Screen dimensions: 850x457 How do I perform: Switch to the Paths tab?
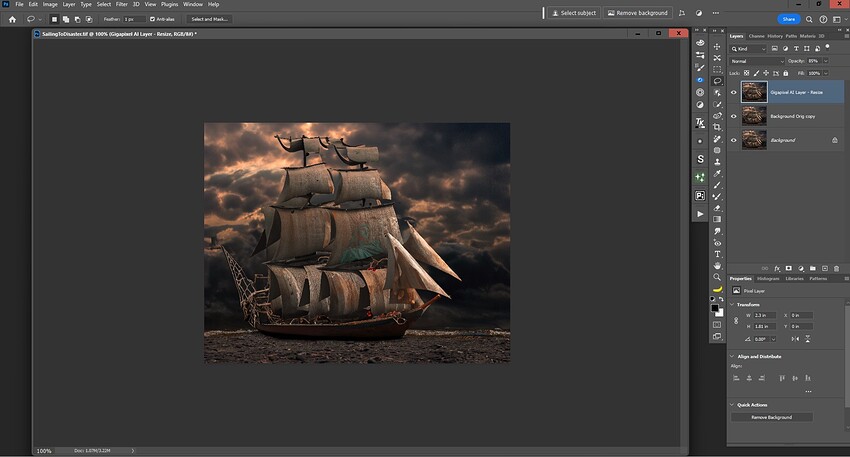point(791,36)
